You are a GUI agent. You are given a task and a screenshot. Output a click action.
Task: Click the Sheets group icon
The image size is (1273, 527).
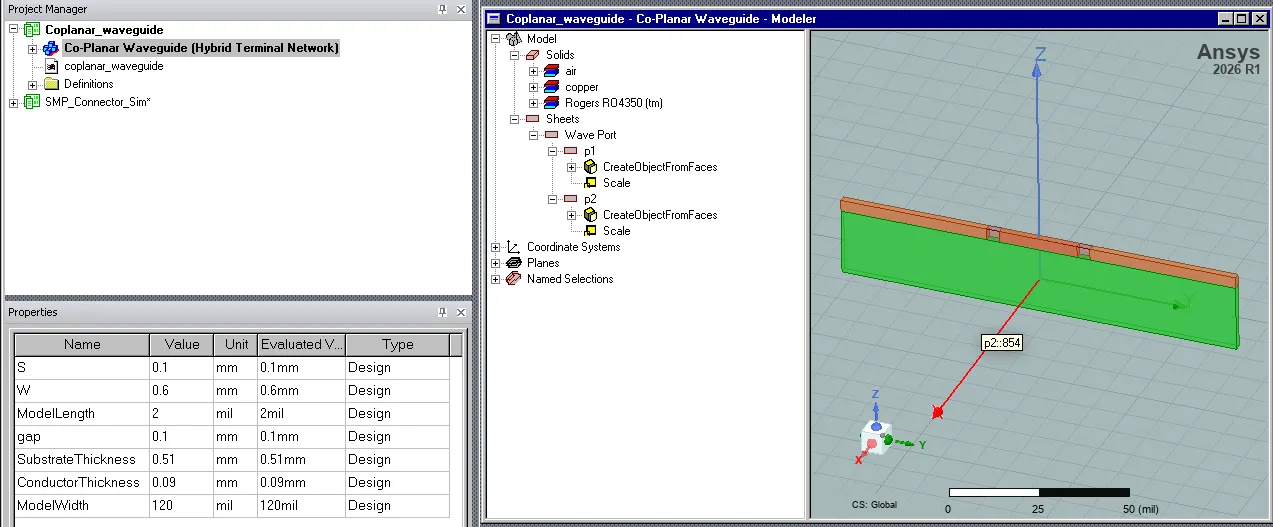[532, 119]
